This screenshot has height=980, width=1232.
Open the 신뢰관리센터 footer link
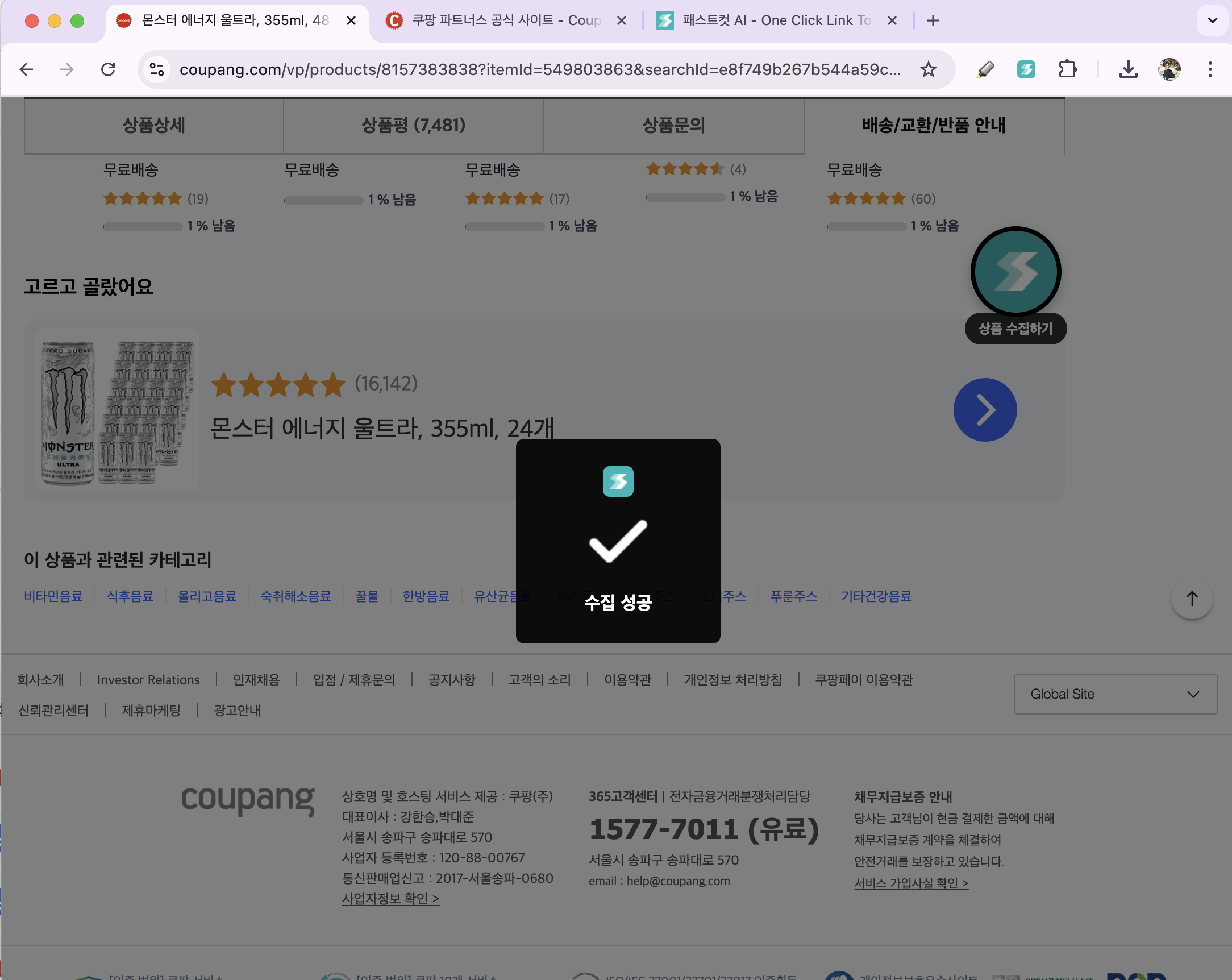[x=53, y=711]
